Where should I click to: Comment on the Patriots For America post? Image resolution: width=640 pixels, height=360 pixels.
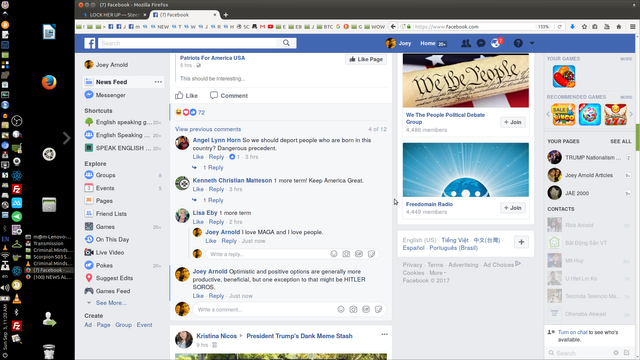point(229,96)
